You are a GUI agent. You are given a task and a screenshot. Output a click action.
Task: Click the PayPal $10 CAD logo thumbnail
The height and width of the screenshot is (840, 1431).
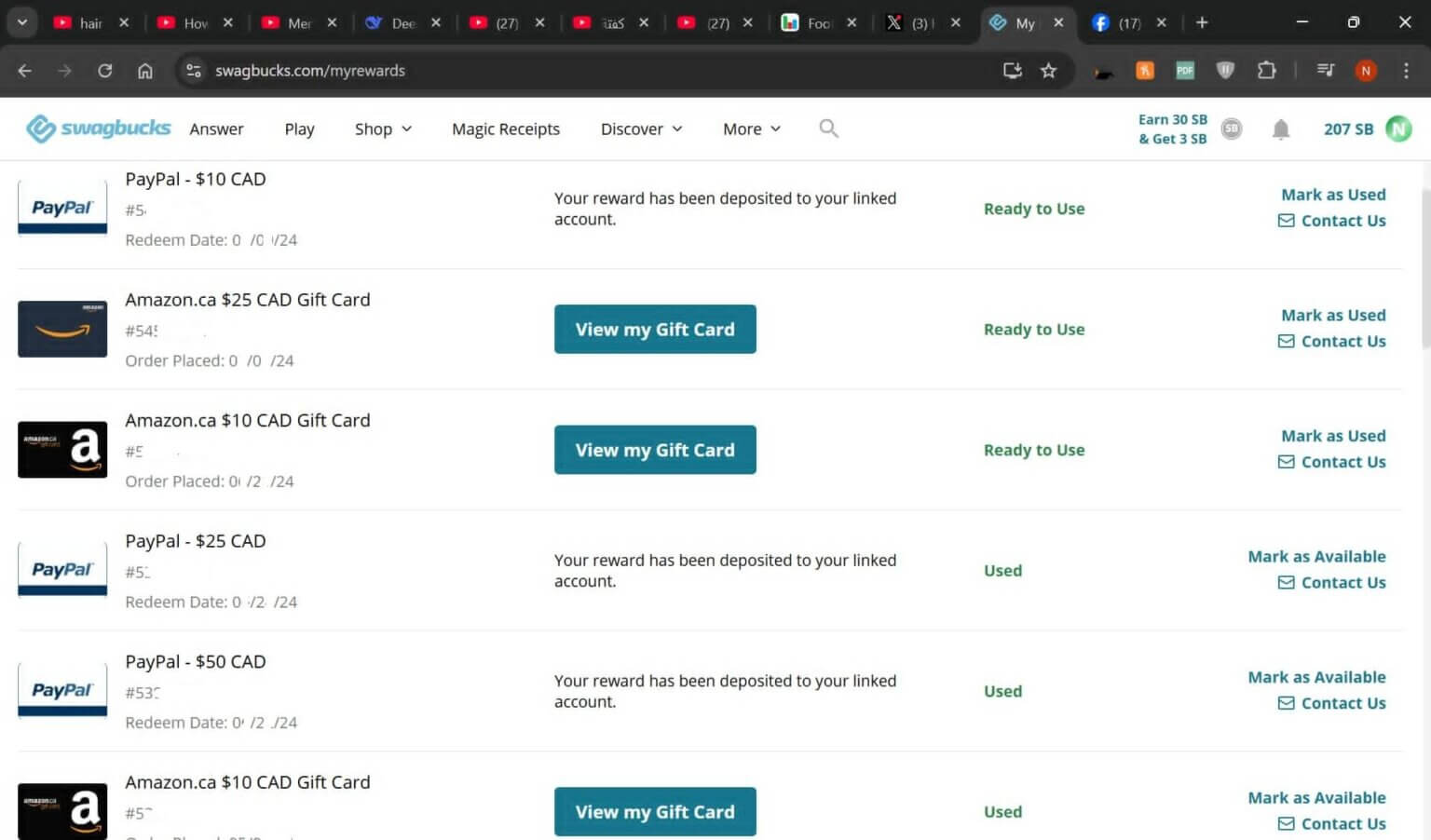point(62,208)
